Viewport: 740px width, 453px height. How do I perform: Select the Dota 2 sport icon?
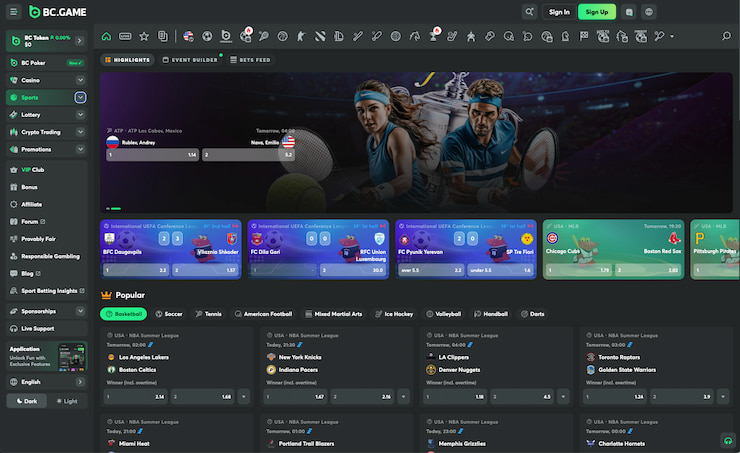[320, 36]
